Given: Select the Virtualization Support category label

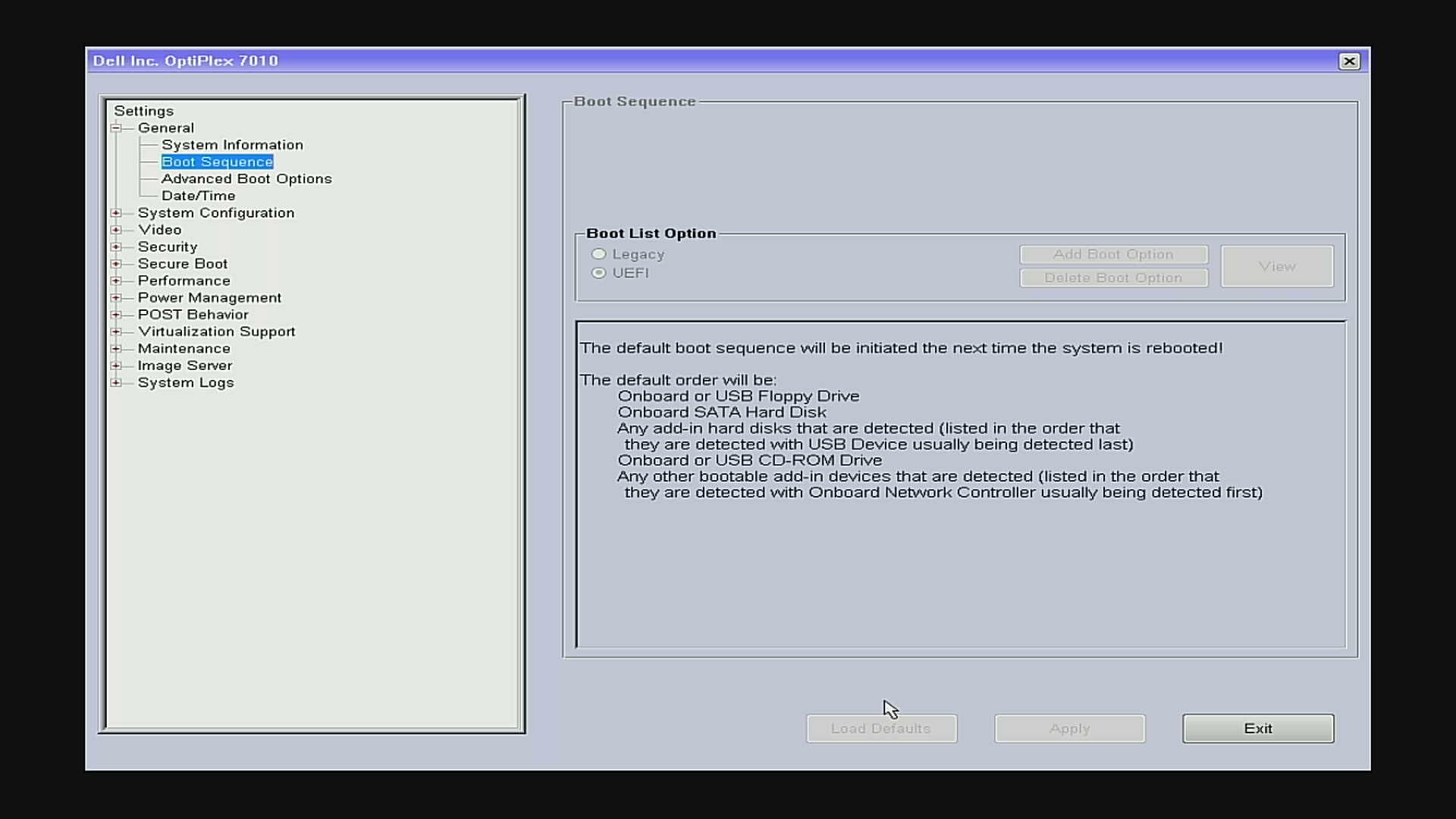Looking at the screenshot, I should pos(216,331).
